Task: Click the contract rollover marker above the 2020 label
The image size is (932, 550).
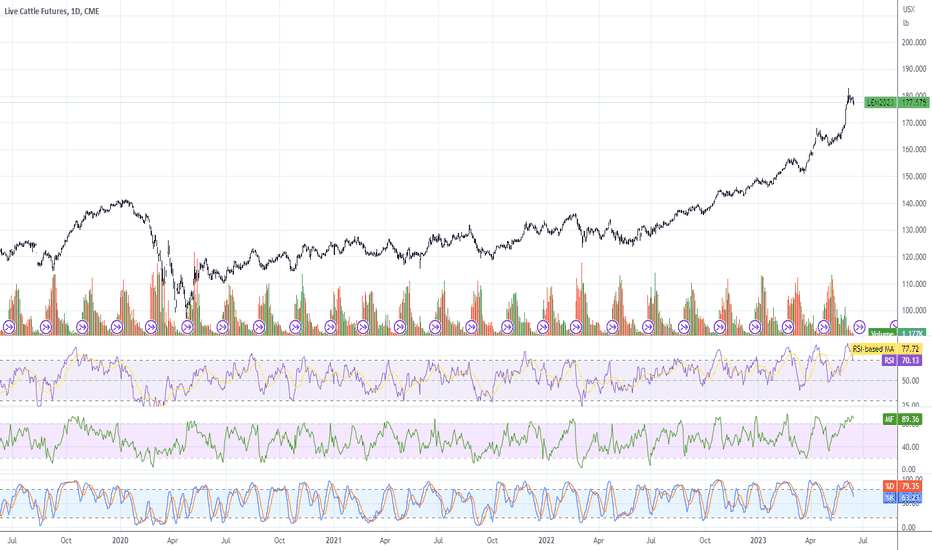Action: [116, 326]
